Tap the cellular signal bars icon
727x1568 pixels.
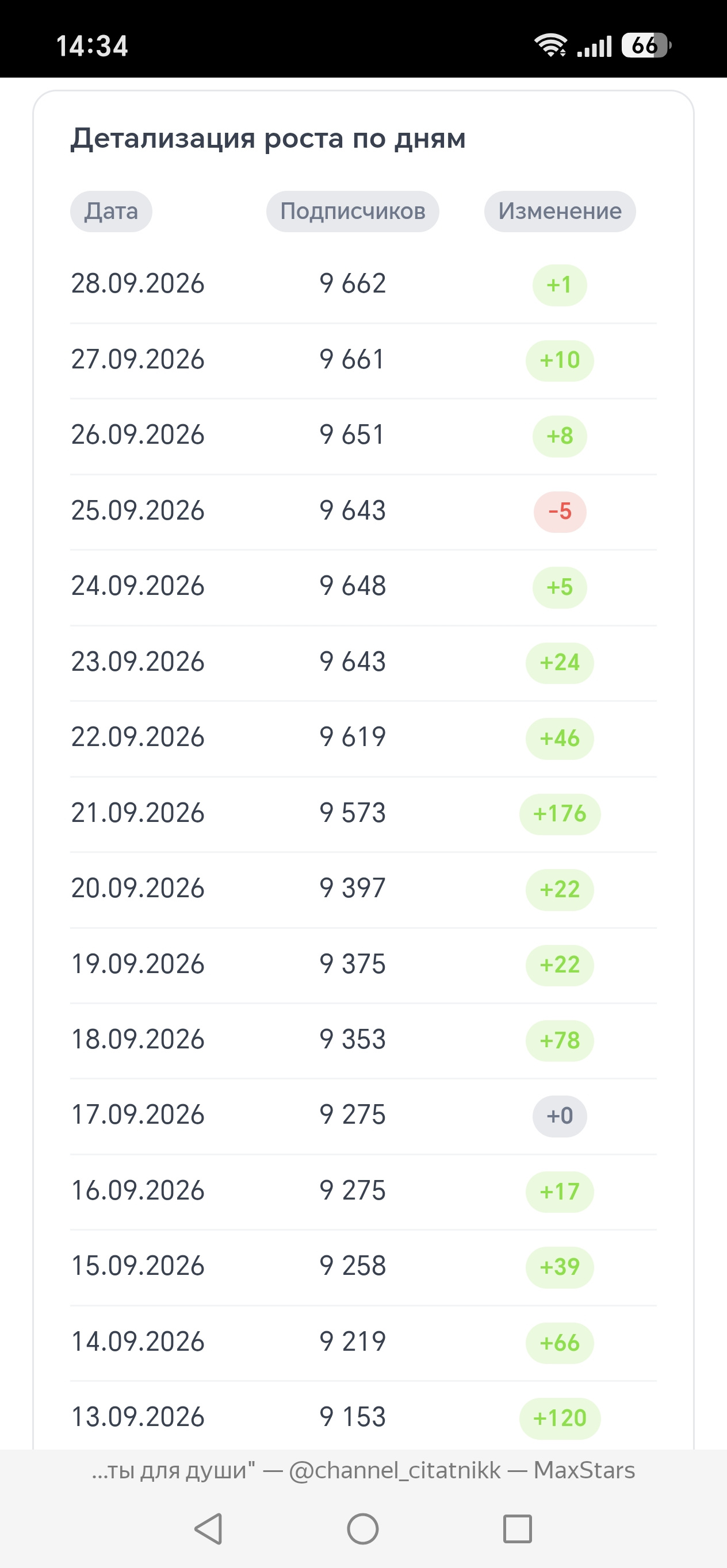tap(594, 46)
